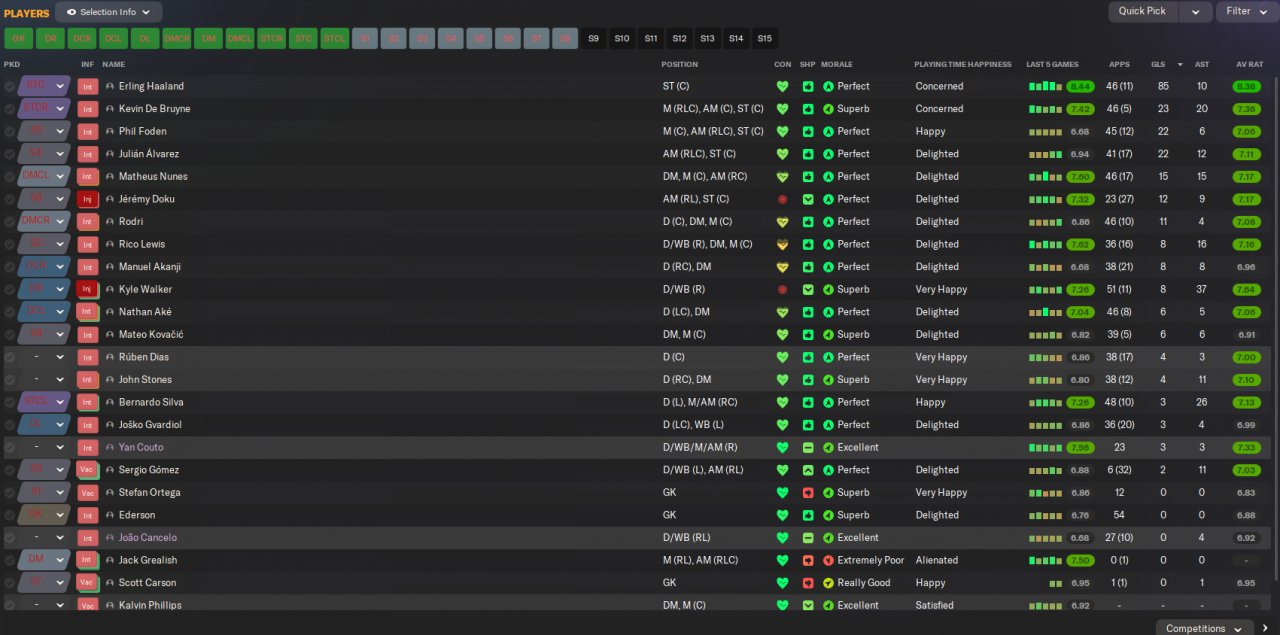1280x635 pixels.
Task: Click the red condition icon for Jérémy Doku
Action: point(782,199)
